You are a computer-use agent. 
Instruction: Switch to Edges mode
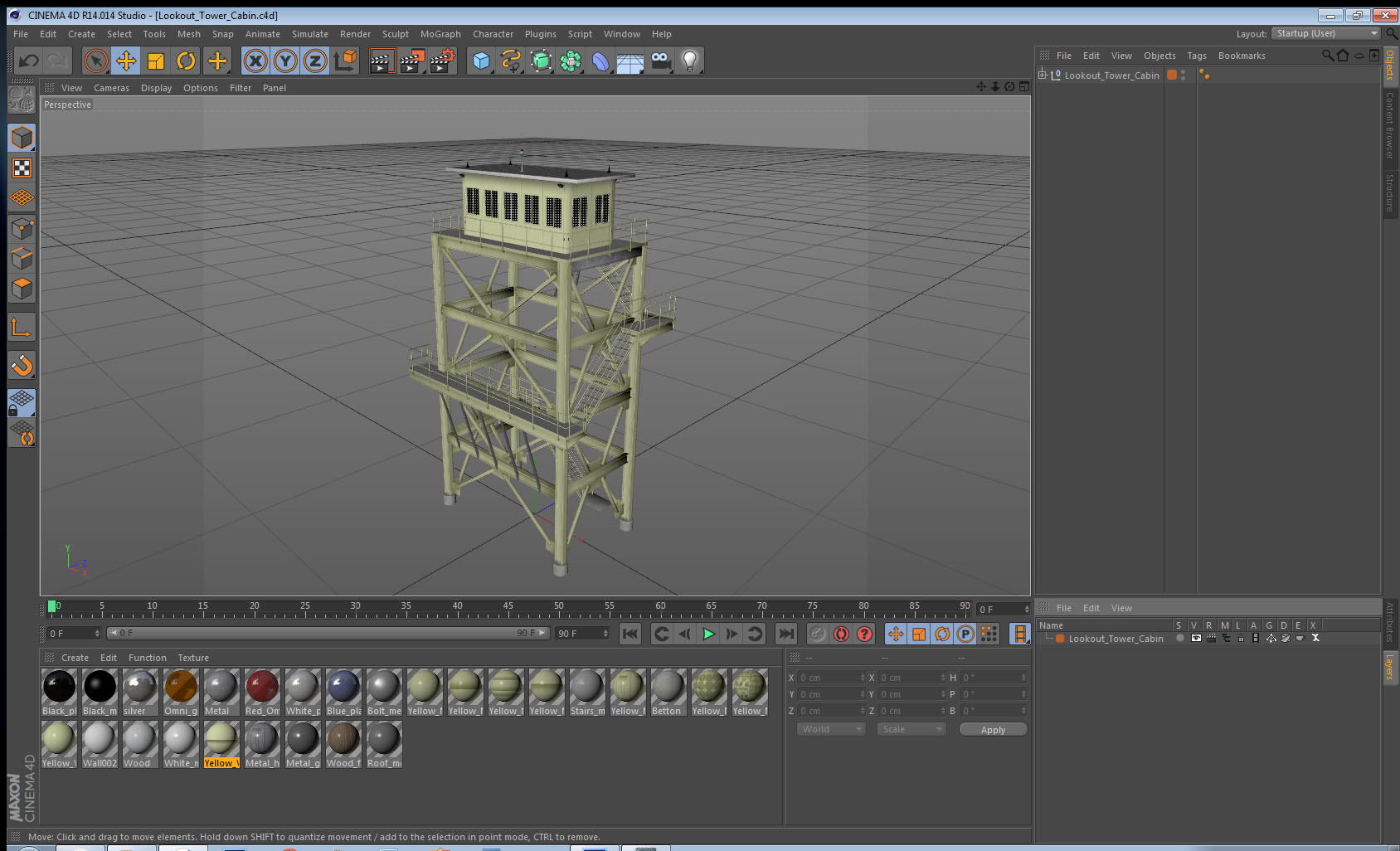pyautogui.click(x=22, y=258)
